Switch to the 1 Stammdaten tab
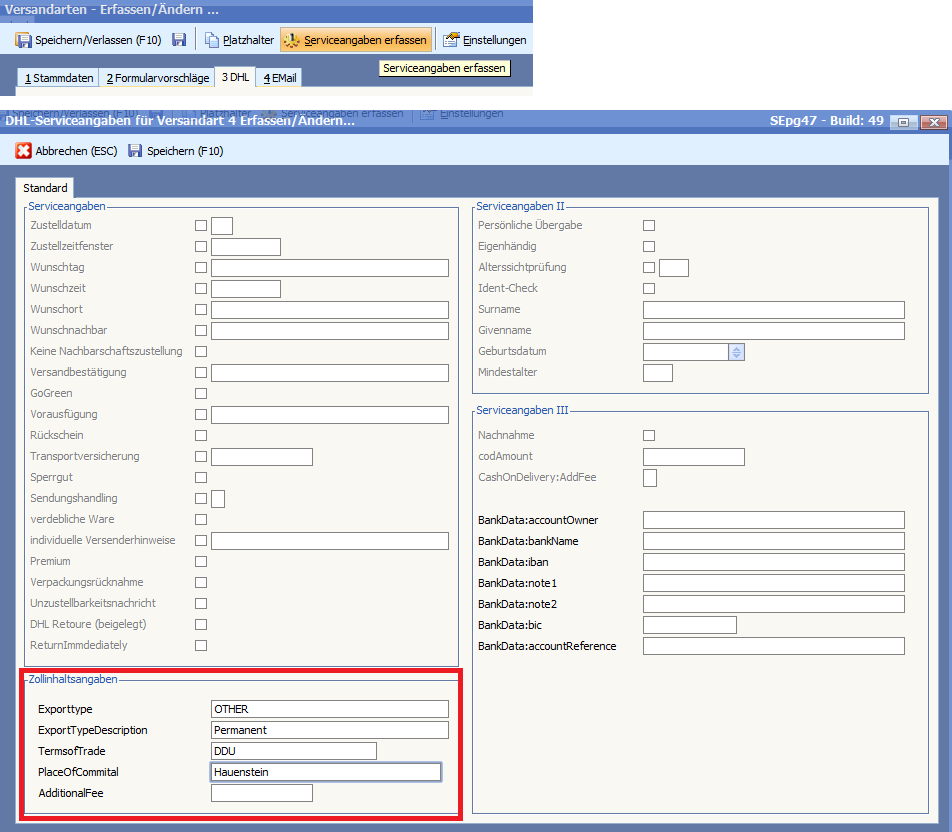Screen dimensions: 952x832 point(59,78)
